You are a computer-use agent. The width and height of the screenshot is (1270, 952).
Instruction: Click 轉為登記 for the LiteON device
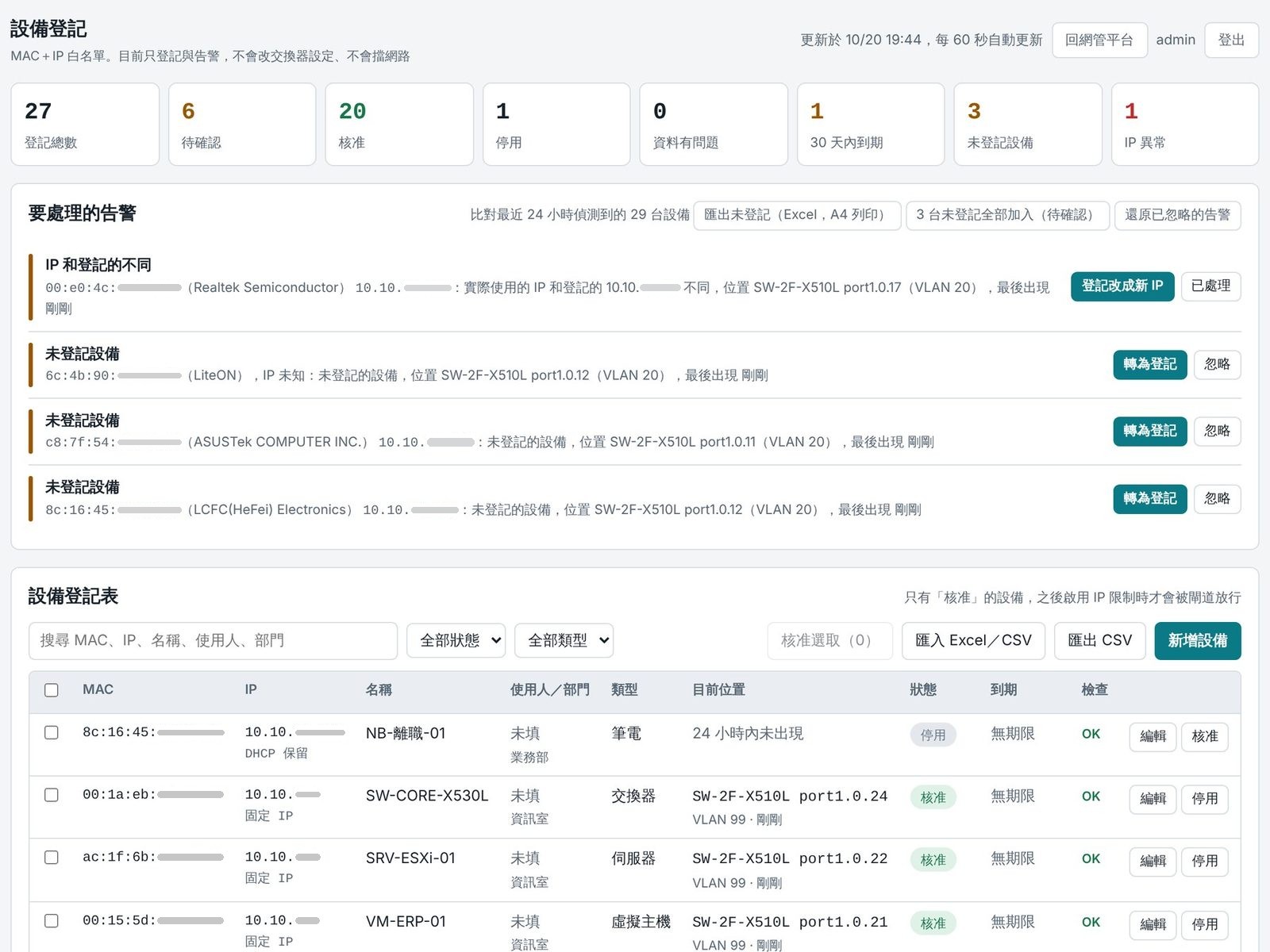coord(1150,365)
